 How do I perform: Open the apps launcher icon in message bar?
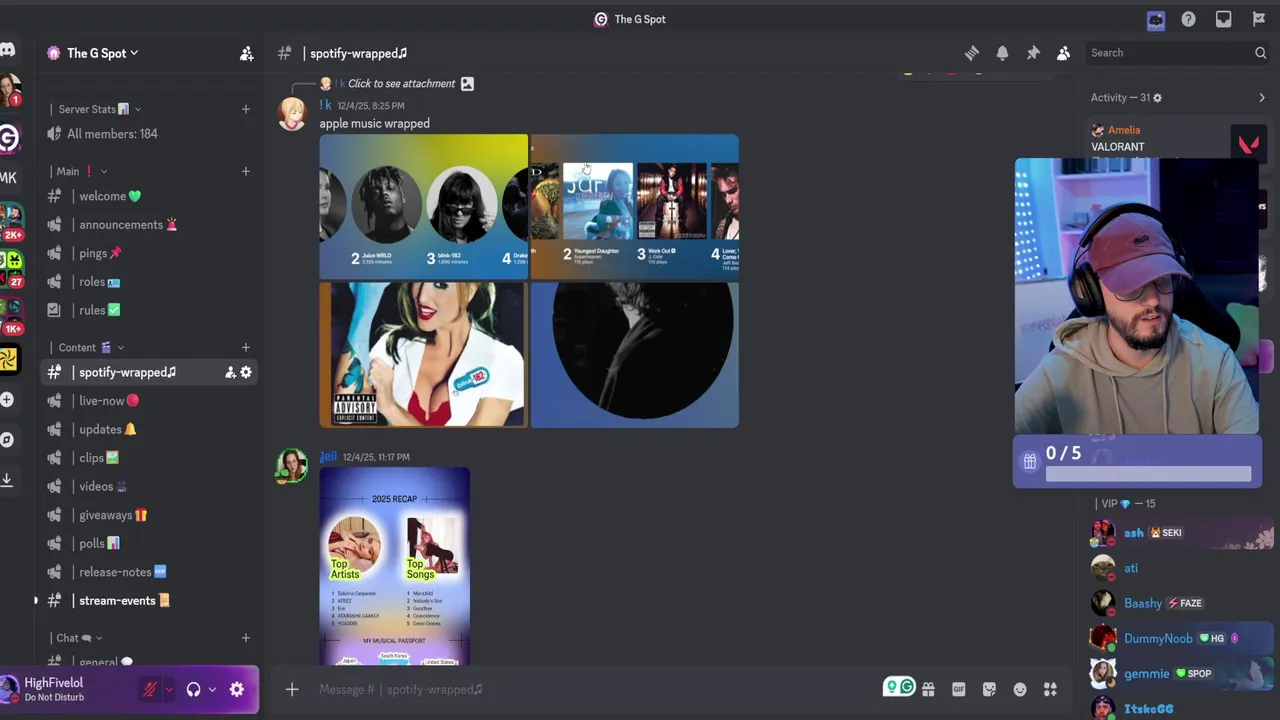pyautogui.click(x=1050, y=689)
